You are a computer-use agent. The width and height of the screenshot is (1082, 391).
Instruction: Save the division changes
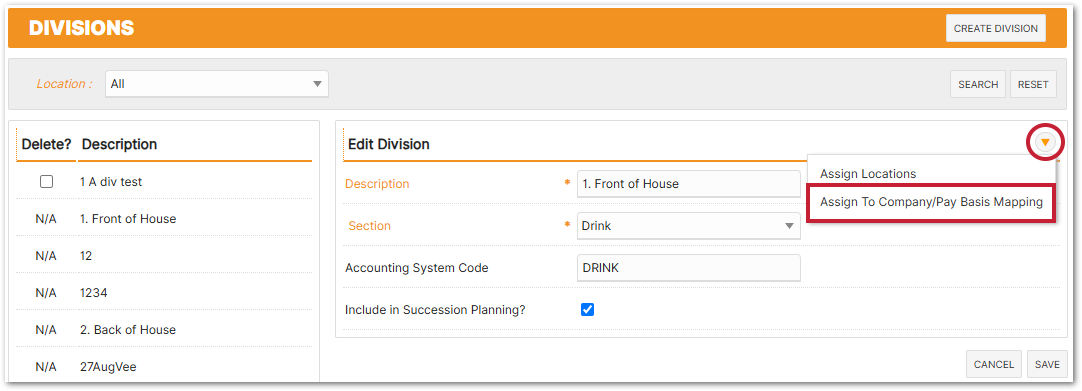pos(1047,365)
